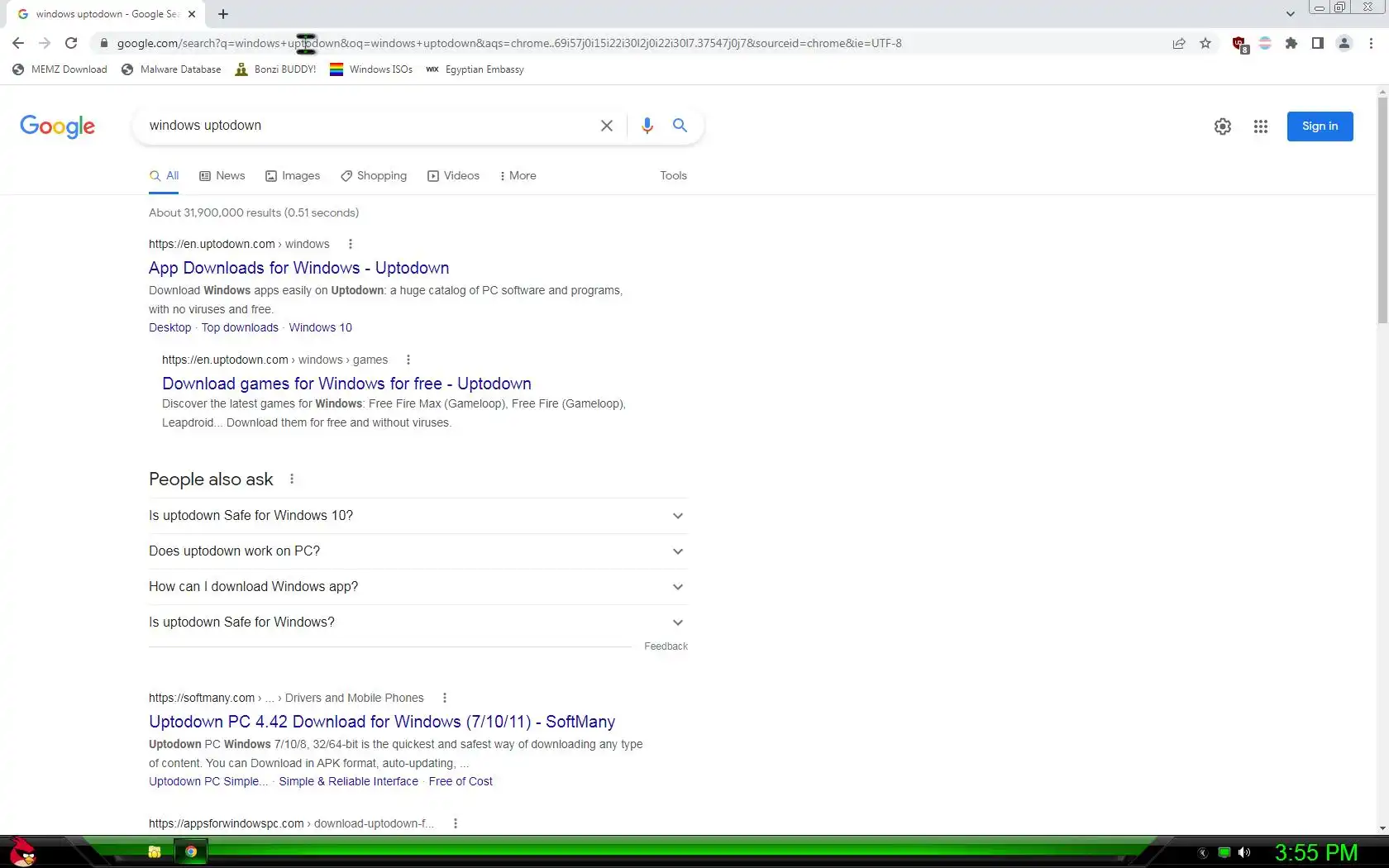Open the Tools search options
Screen dimensions: 1389x868
[673, 175]
